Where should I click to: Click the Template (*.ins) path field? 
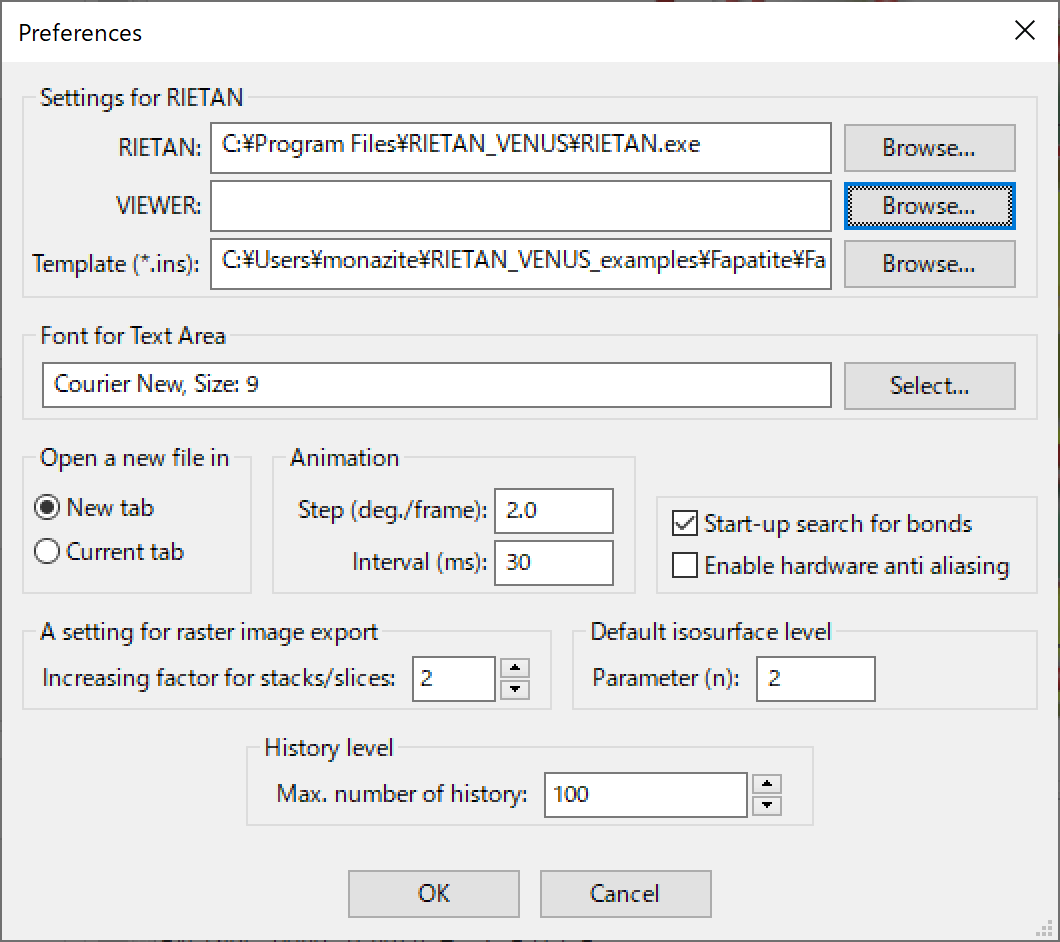pyautogui.click(x=520, y=264)
